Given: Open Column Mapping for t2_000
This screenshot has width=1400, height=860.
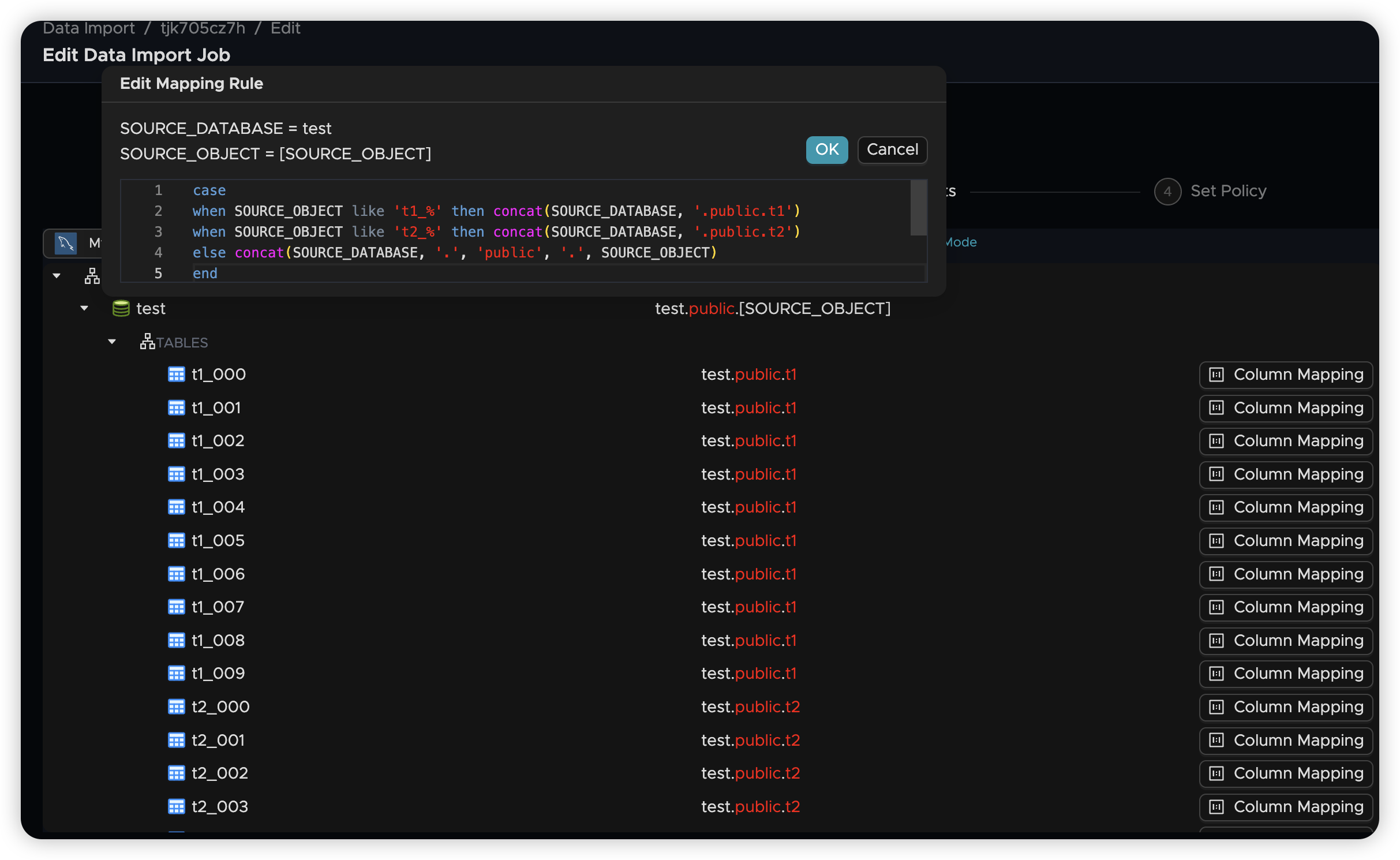Looking at the screenshot, I should 1286,708.
